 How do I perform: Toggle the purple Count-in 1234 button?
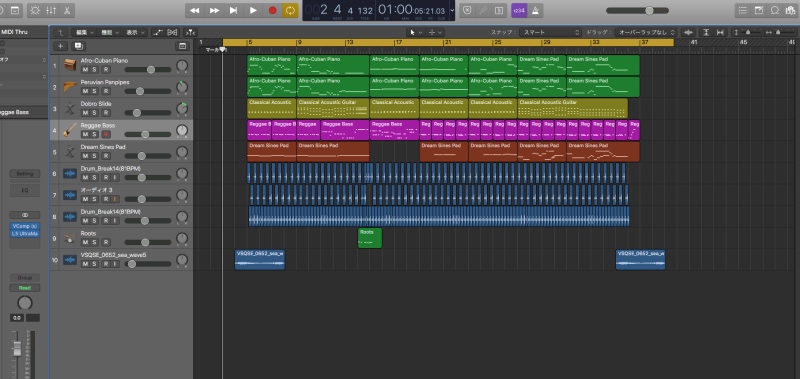point(518,10)
